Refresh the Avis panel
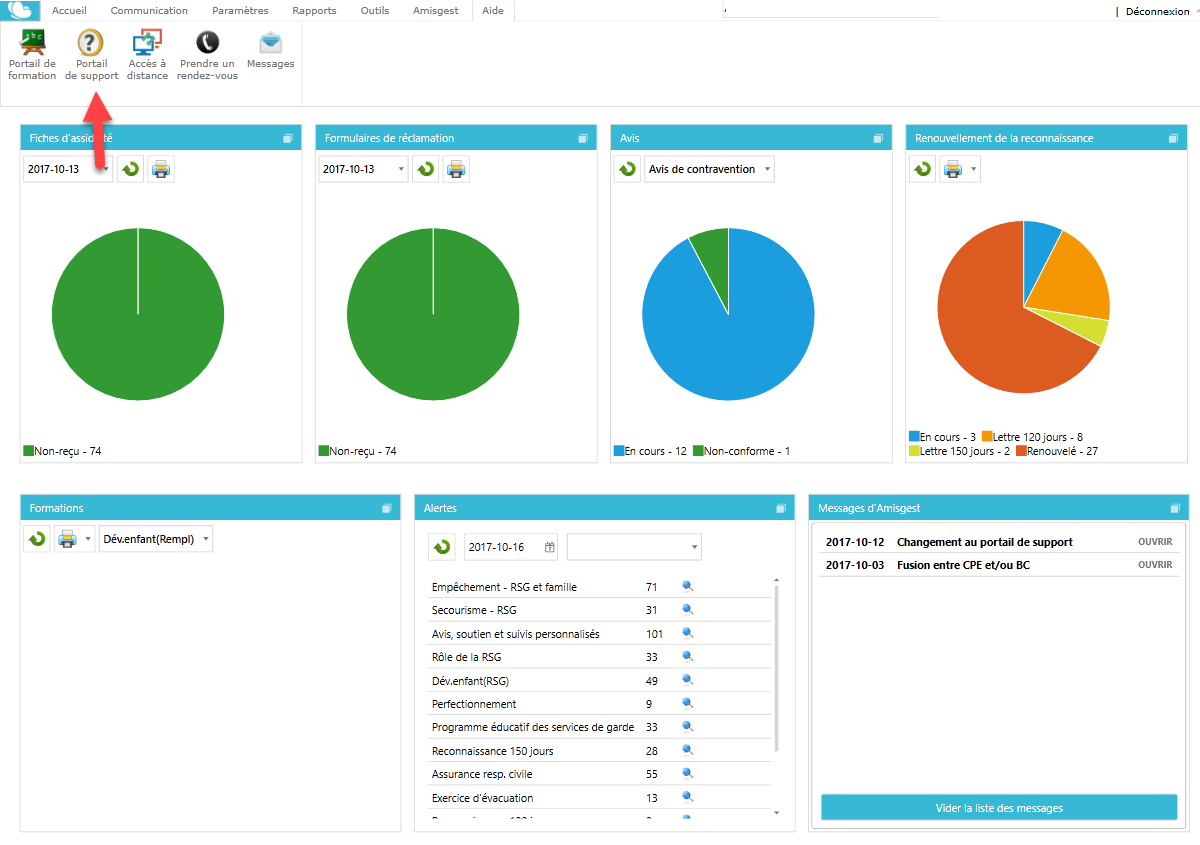The image size is (1200, 845). (x=627, y=169)
